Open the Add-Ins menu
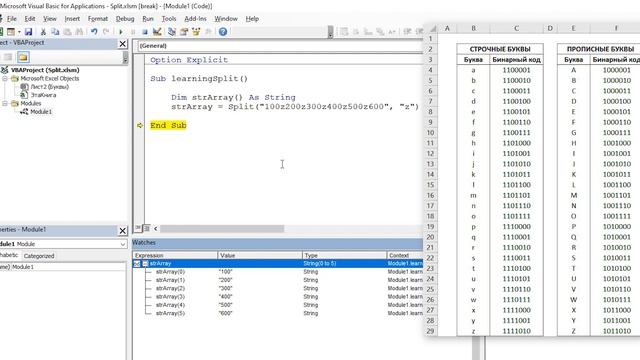Image resolution: width=640 pixels, height=360 pixels. coord(196,19)
